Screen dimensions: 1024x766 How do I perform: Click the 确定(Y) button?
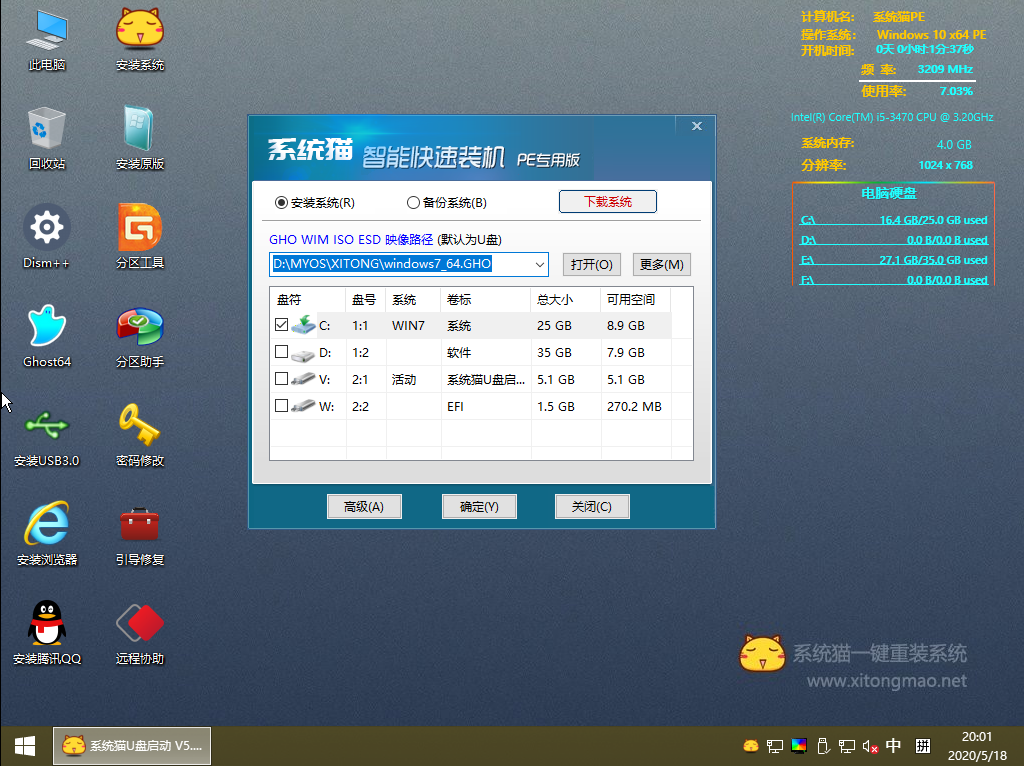point(479,507)
